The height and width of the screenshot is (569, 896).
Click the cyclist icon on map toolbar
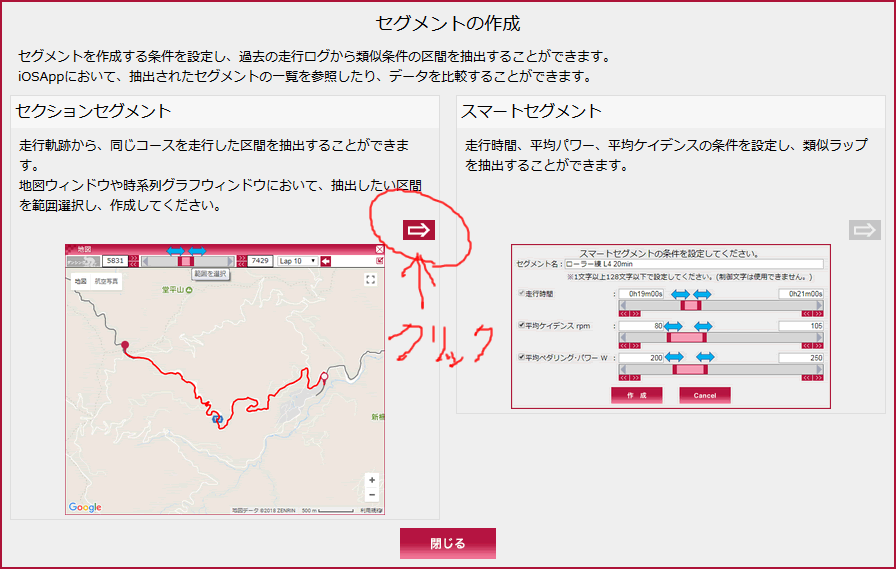83,262
